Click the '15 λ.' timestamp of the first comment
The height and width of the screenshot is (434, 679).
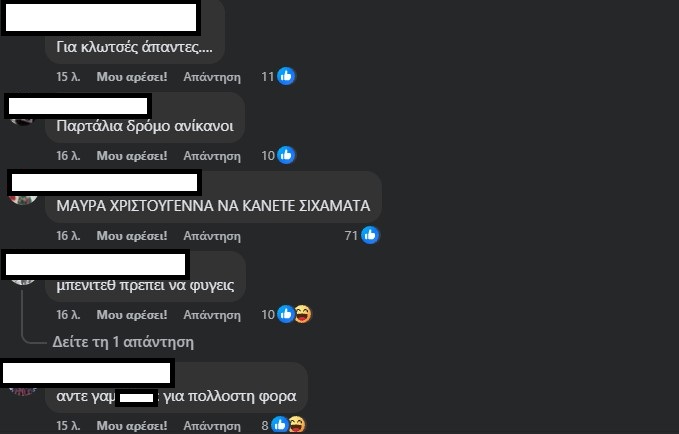coord(68,77)
